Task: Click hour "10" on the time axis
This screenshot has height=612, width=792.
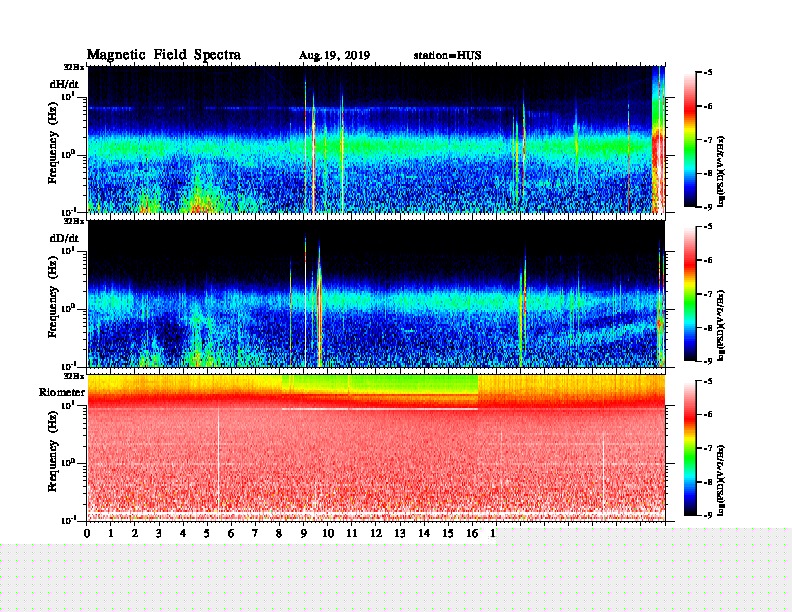Action: (328, 533)
